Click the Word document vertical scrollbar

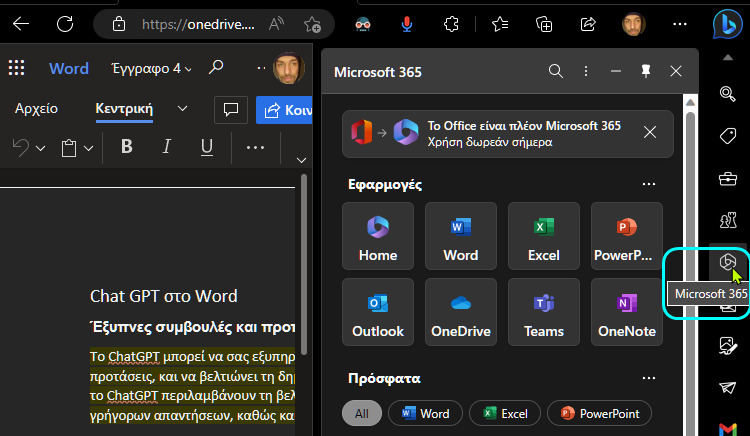click(304, 264)
